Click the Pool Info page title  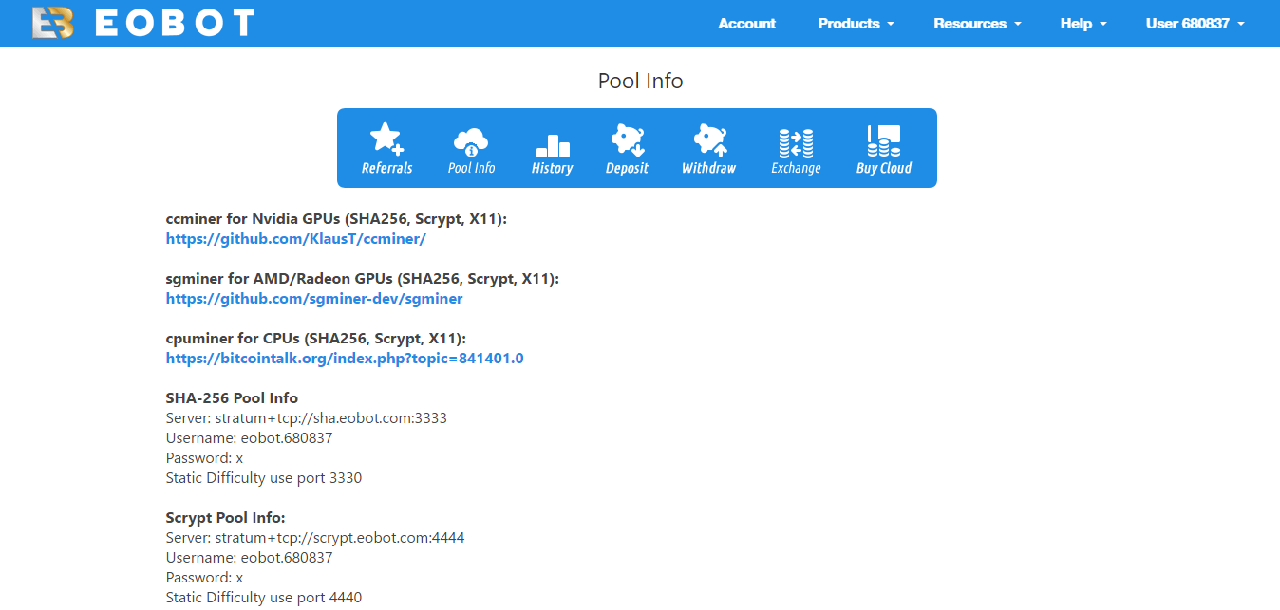(640, 81)
